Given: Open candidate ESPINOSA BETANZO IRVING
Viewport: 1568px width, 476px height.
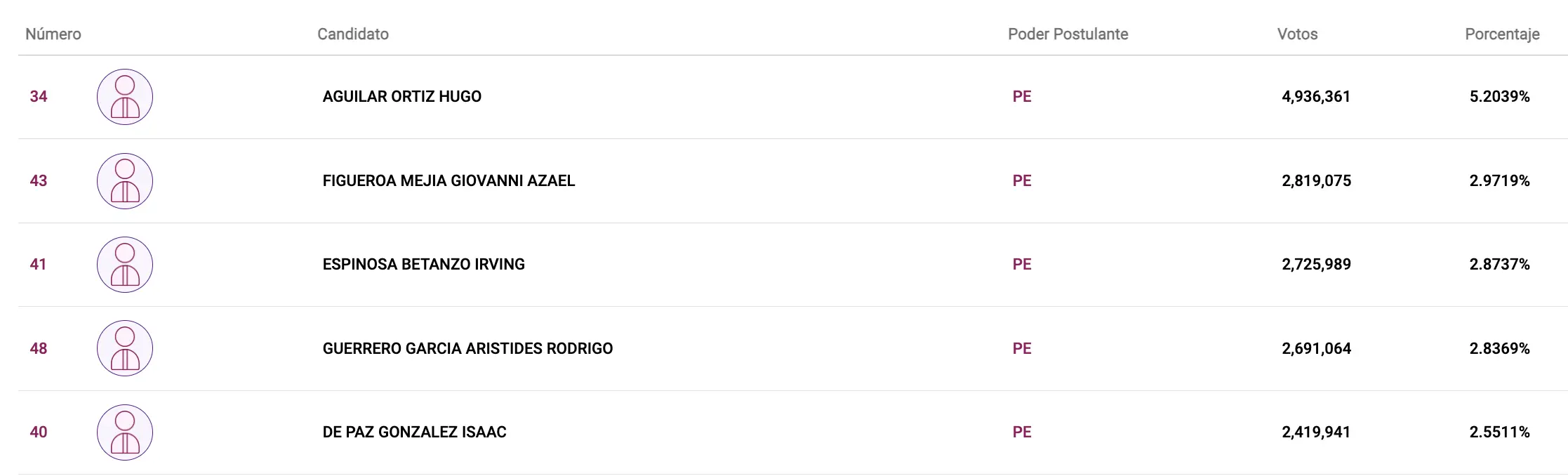Looking at the screenshot, I should click(424, 264).
